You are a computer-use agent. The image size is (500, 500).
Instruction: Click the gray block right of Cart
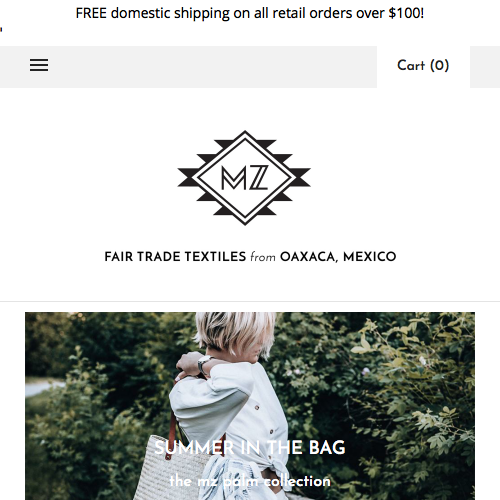coord(485,67)
